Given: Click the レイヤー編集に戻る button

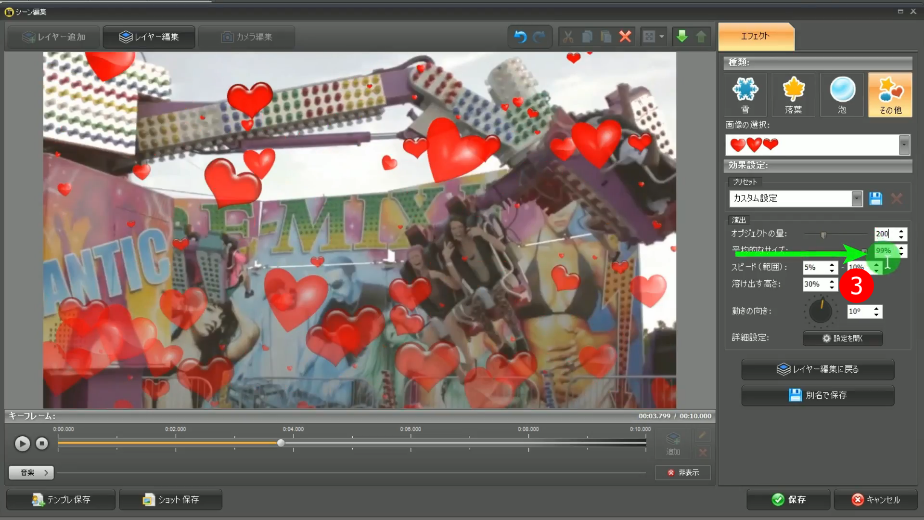Looking at the screenshot, I should 818,369.
